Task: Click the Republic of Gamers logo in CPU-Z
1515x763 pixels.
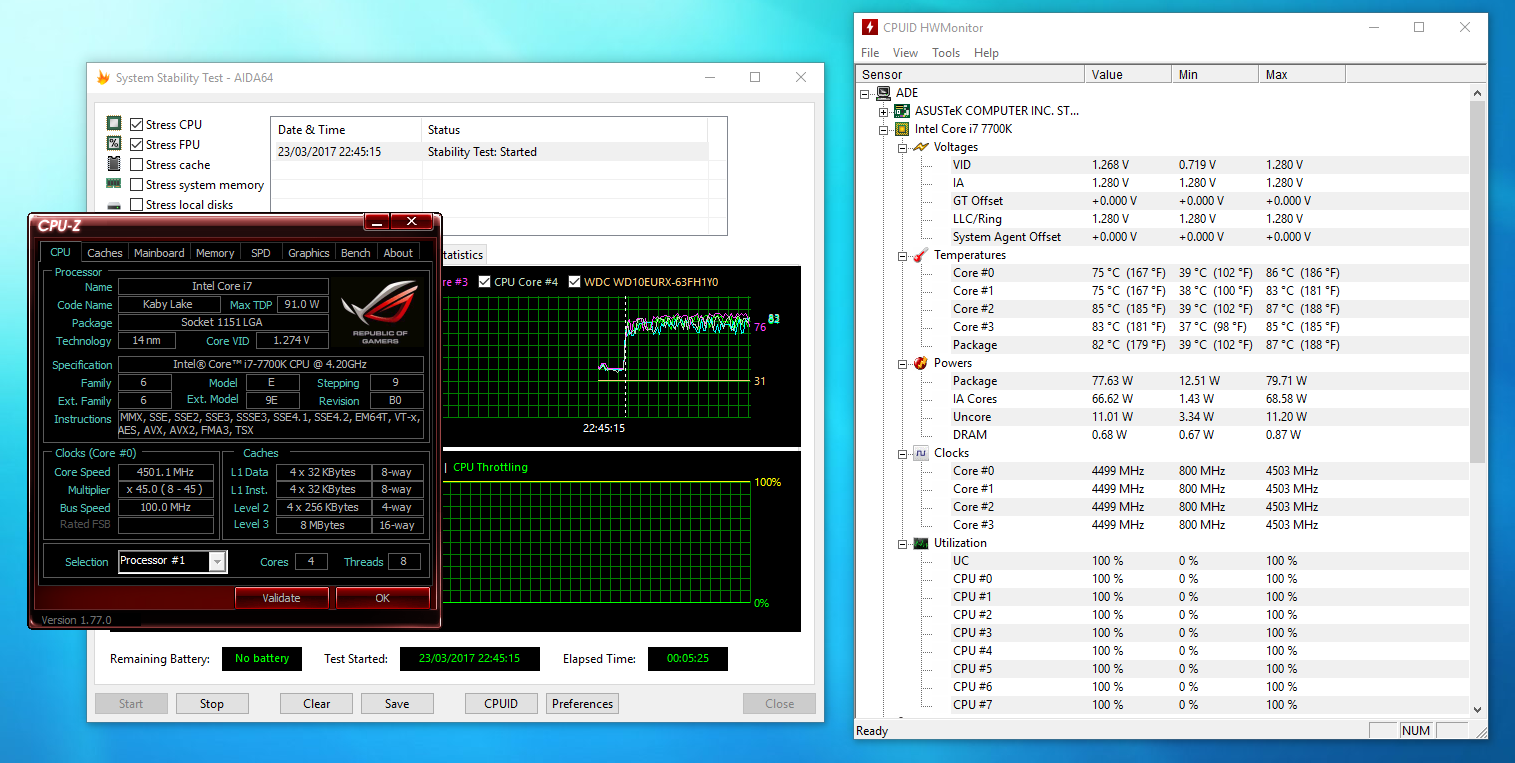Action: (x=381, y=312)
